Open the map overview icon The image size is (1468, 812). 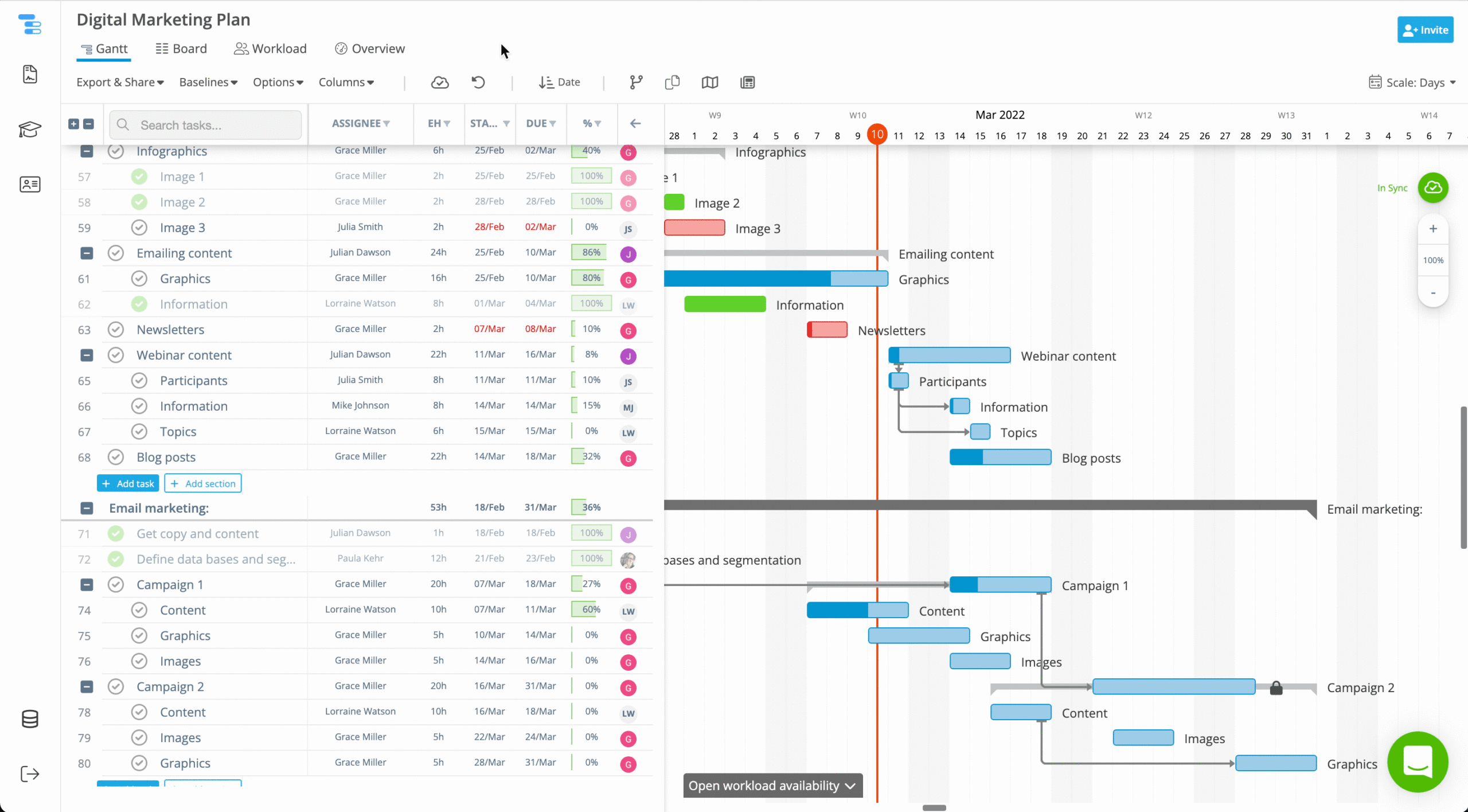[710, 82]
